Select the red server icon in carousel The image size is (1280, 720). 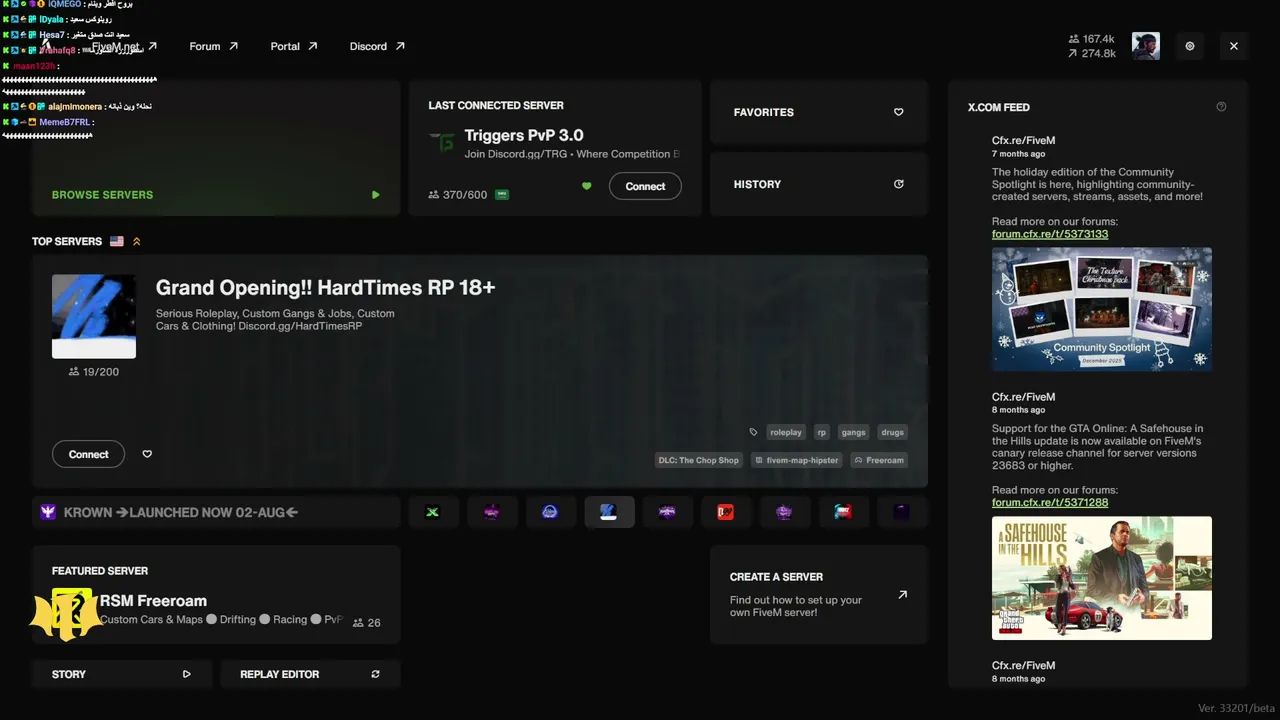click(x=726, y=512)
